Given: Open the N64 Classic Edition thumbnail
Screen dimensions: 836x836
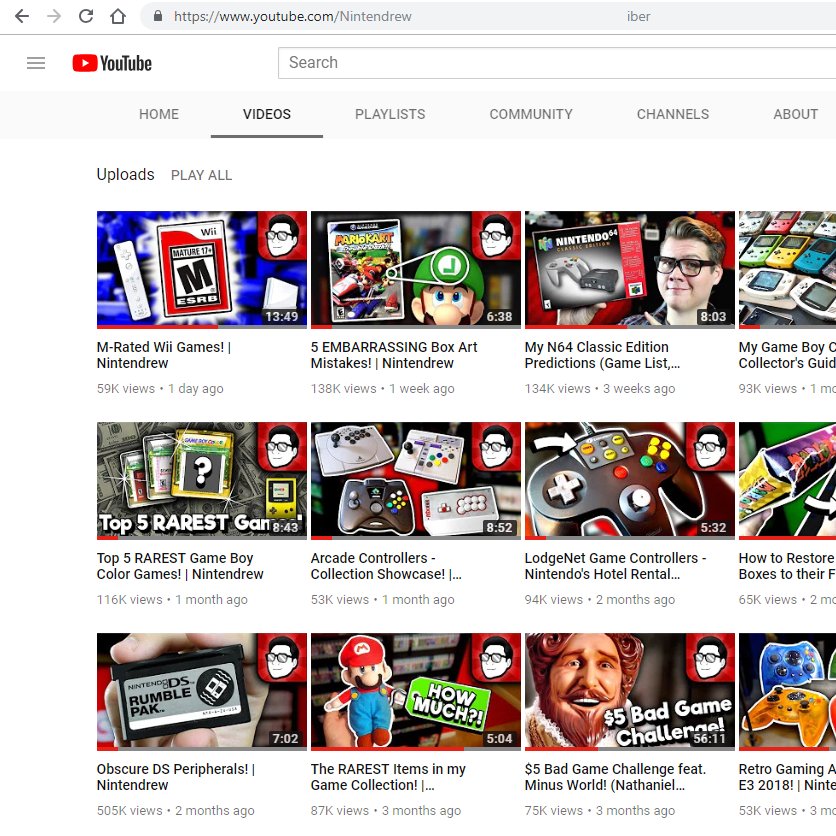Looking at the screenshot, I should (630, 270).
